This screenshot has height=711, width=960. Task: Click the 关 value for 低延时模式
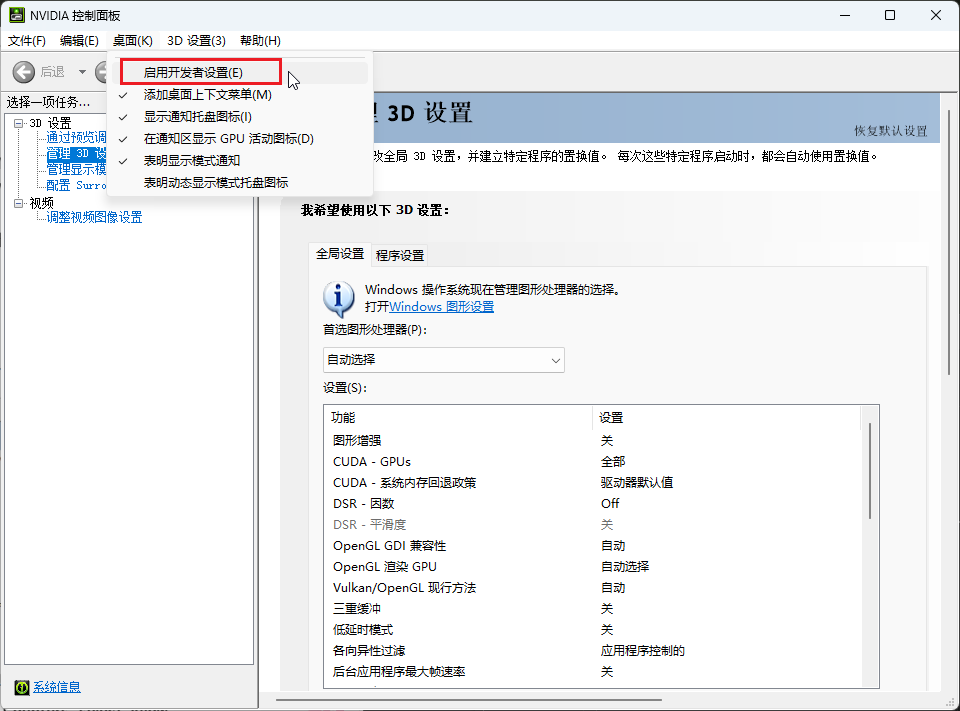pos(607,630)
